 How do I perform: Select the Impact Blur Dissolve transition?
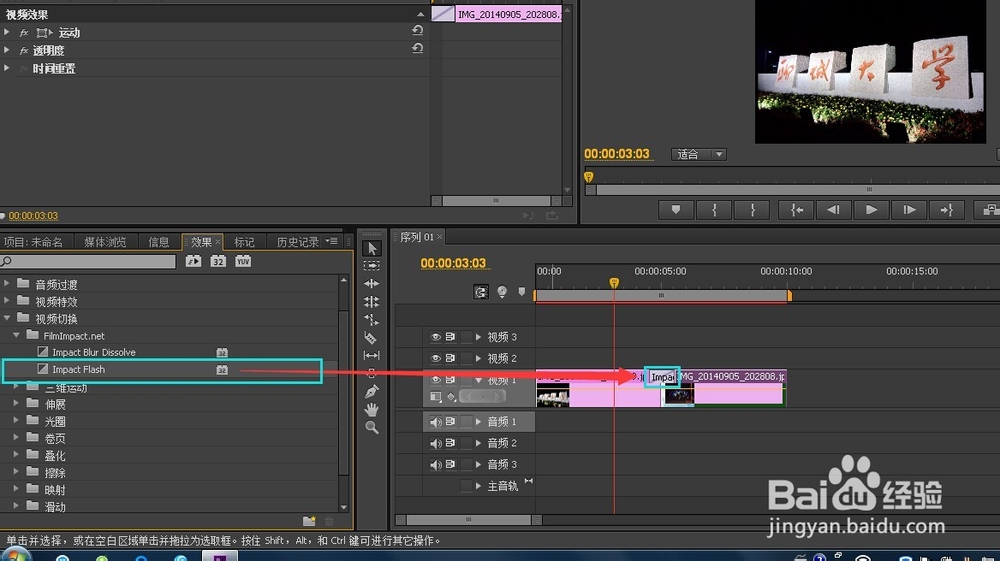tap(94, 352)
